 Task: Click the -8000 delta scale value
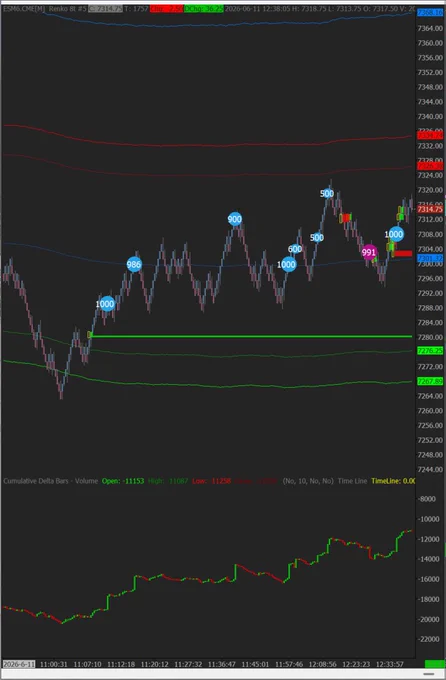pos(426,499)
